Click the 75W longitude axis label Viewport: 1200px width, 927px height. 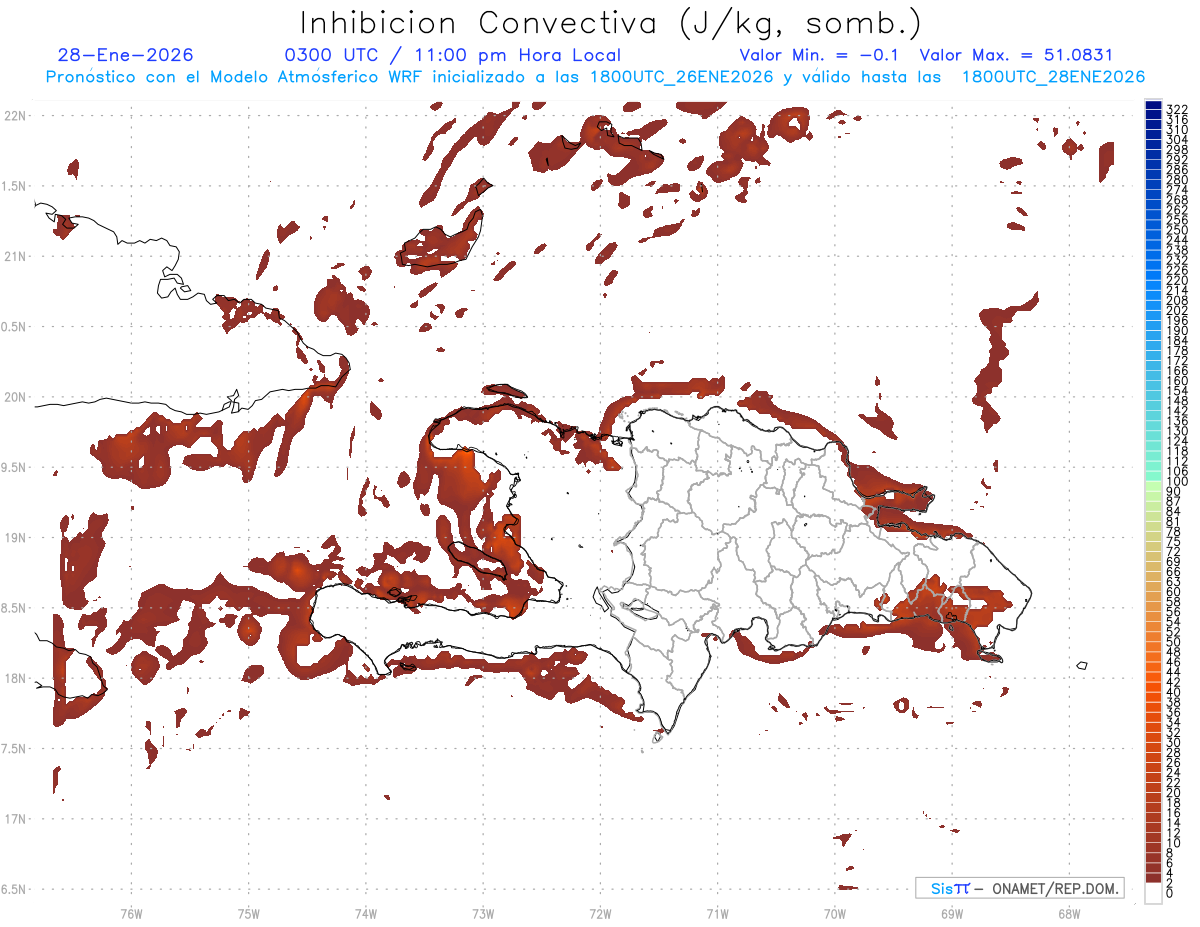pyautogui.click(x=248, y=912)
